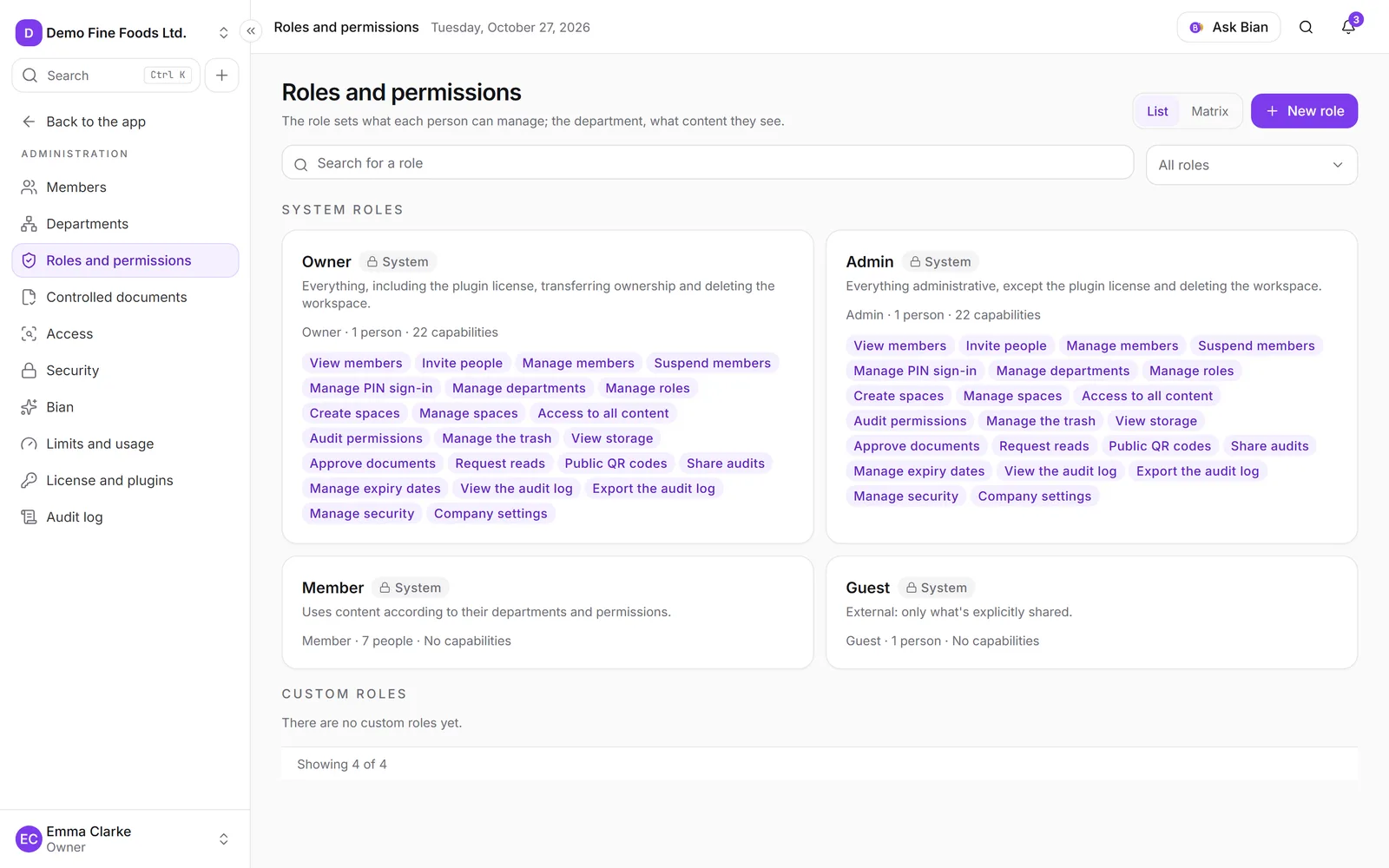Open the All roles filter dropdown
Image resolution: width=1389 pixels, height=868 pixels.
tap(1252, 165)
